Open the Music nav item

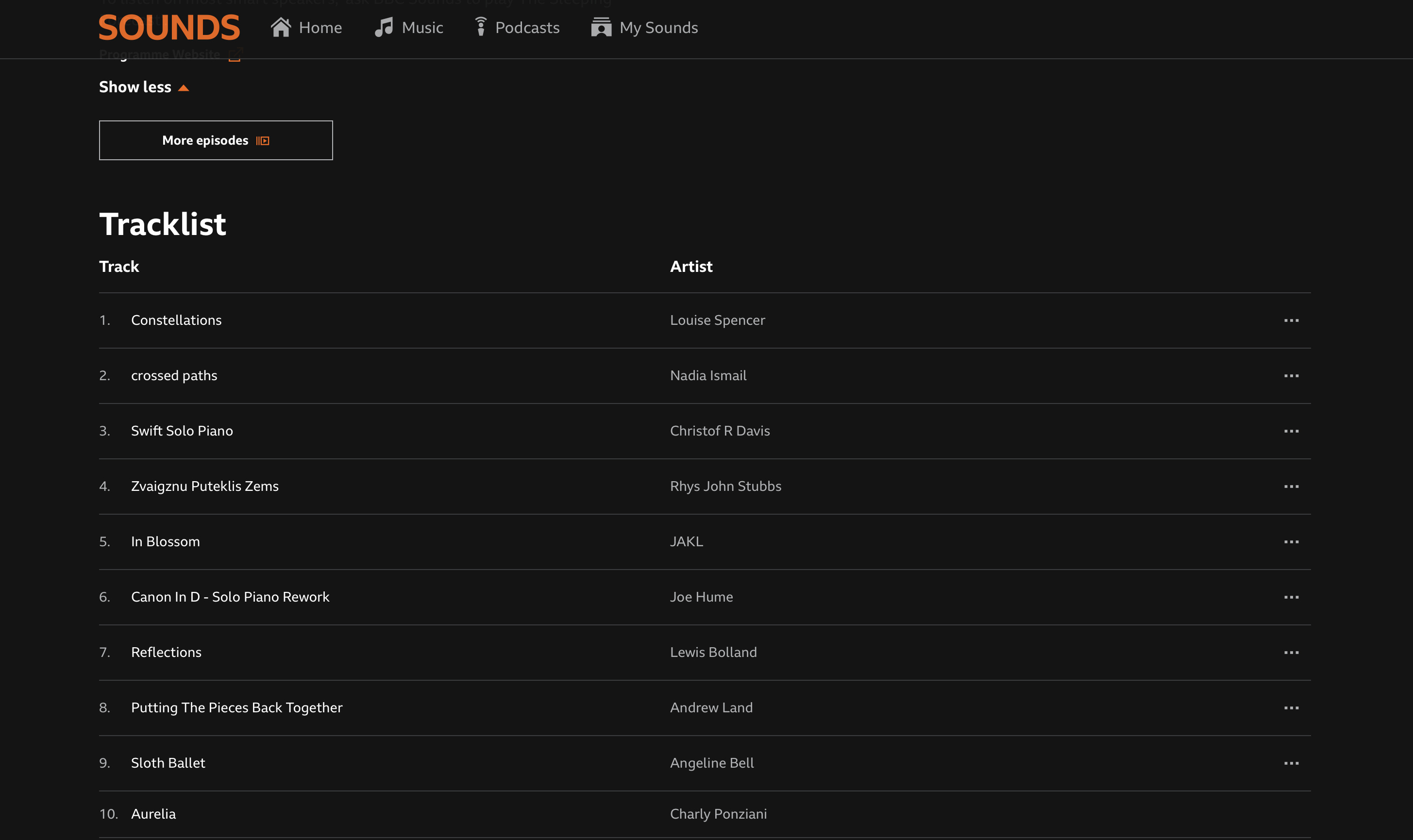point(408,27)
